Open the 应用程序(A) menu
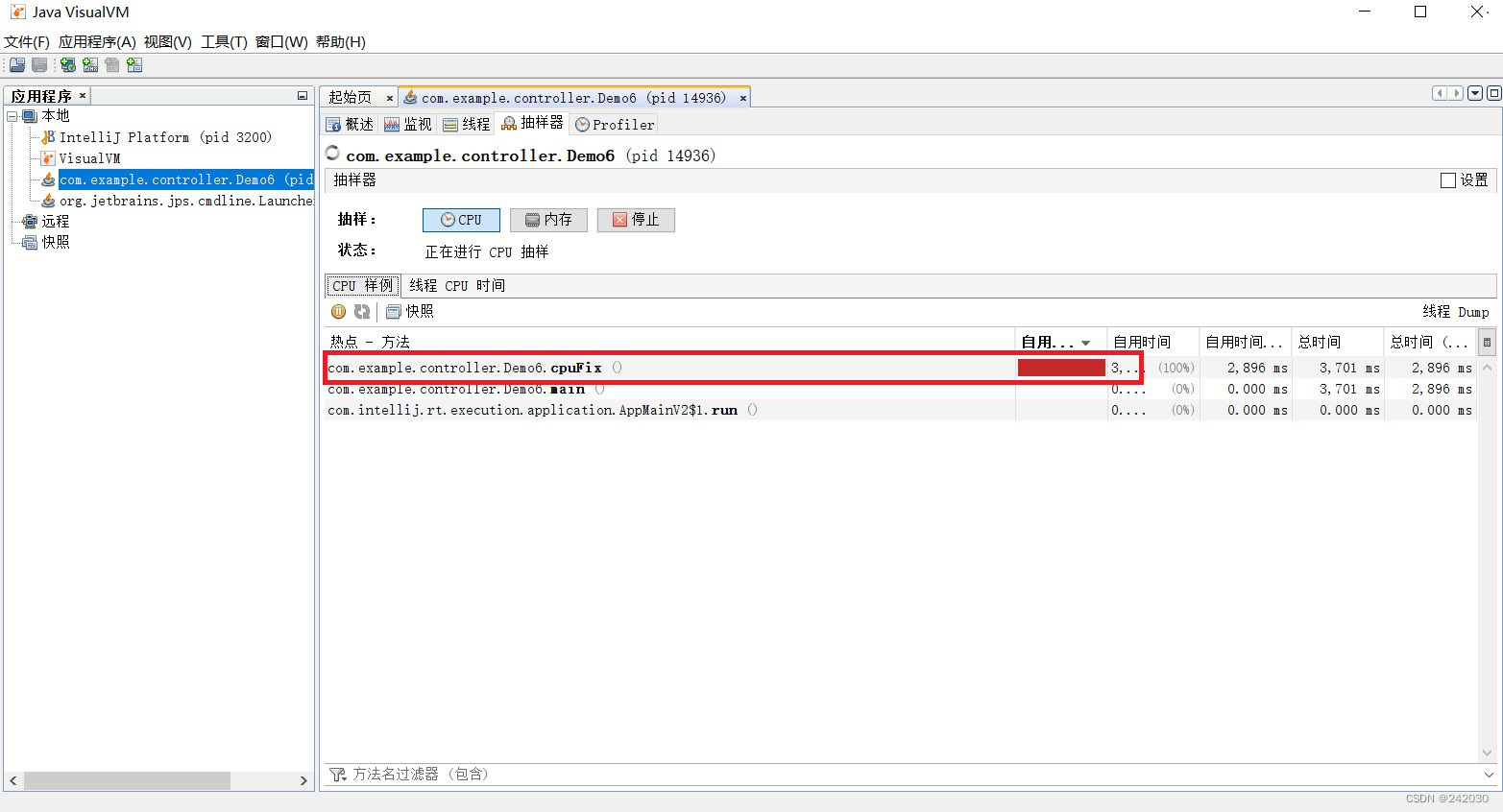Viewport: 1503px width, 812px height. [x=97, y=42]
